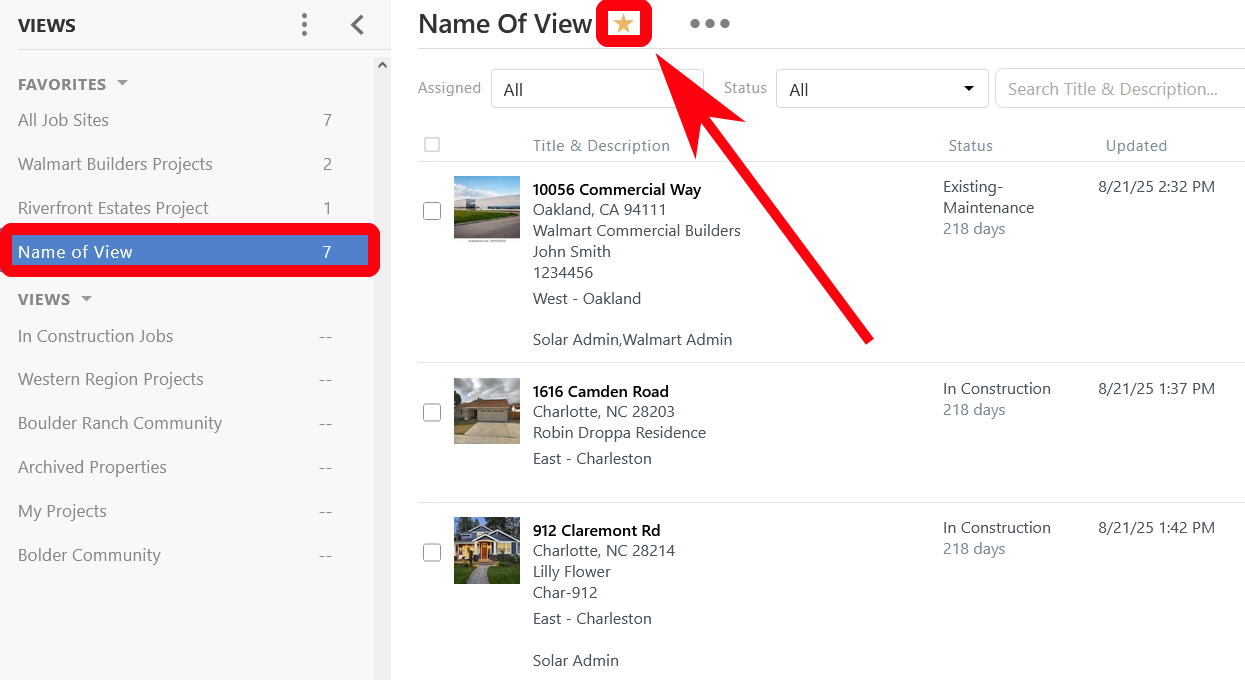The width and height of the screenshot is (1245, 680).
Task: Click the gold favorite star icon
Action: (623, 24)
